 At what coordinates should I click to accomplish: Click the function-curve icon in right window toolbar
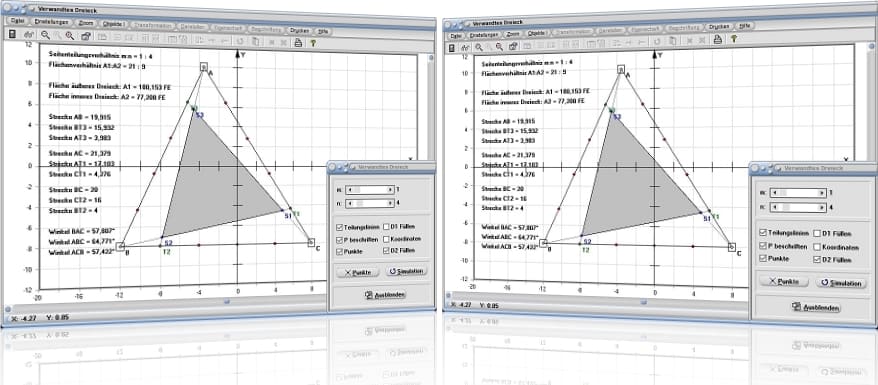pos(466,48)
